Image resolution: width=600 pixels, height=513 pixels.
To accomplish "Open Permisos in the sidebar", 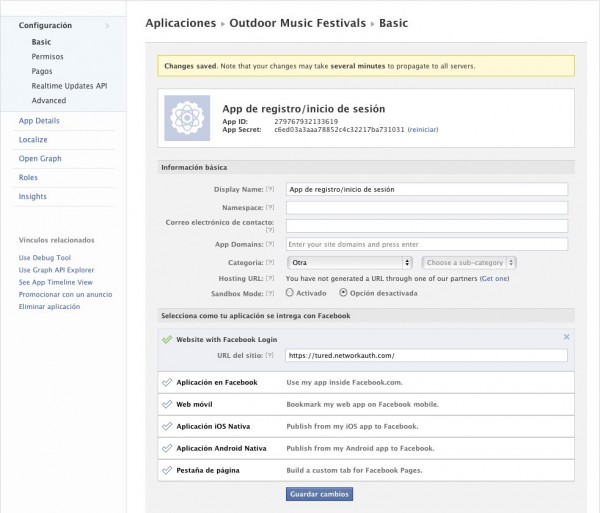I will pos(47,57).
